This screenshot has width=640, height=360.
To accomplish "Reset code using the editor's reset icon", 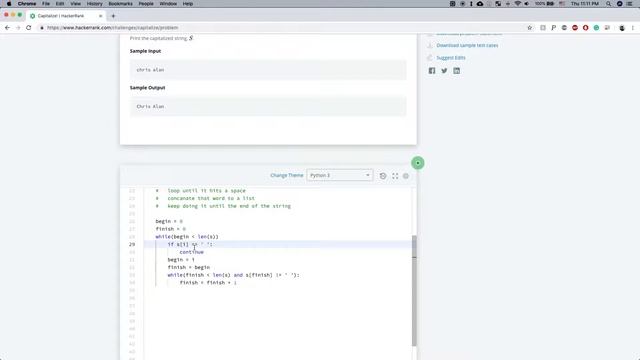I will click(x=383, y=176).
